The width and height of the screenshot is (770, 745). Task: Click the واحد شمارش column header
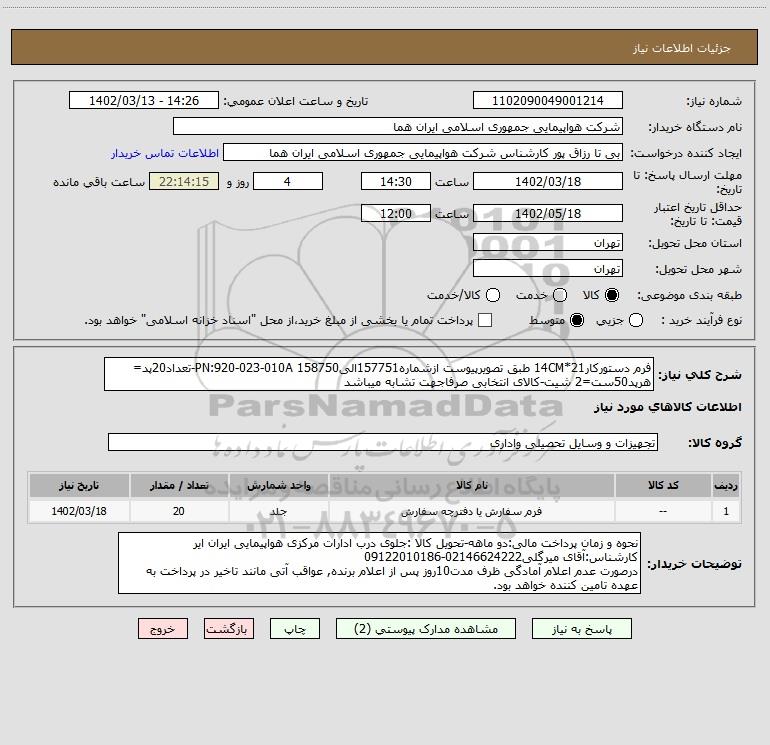coord(278,486)
